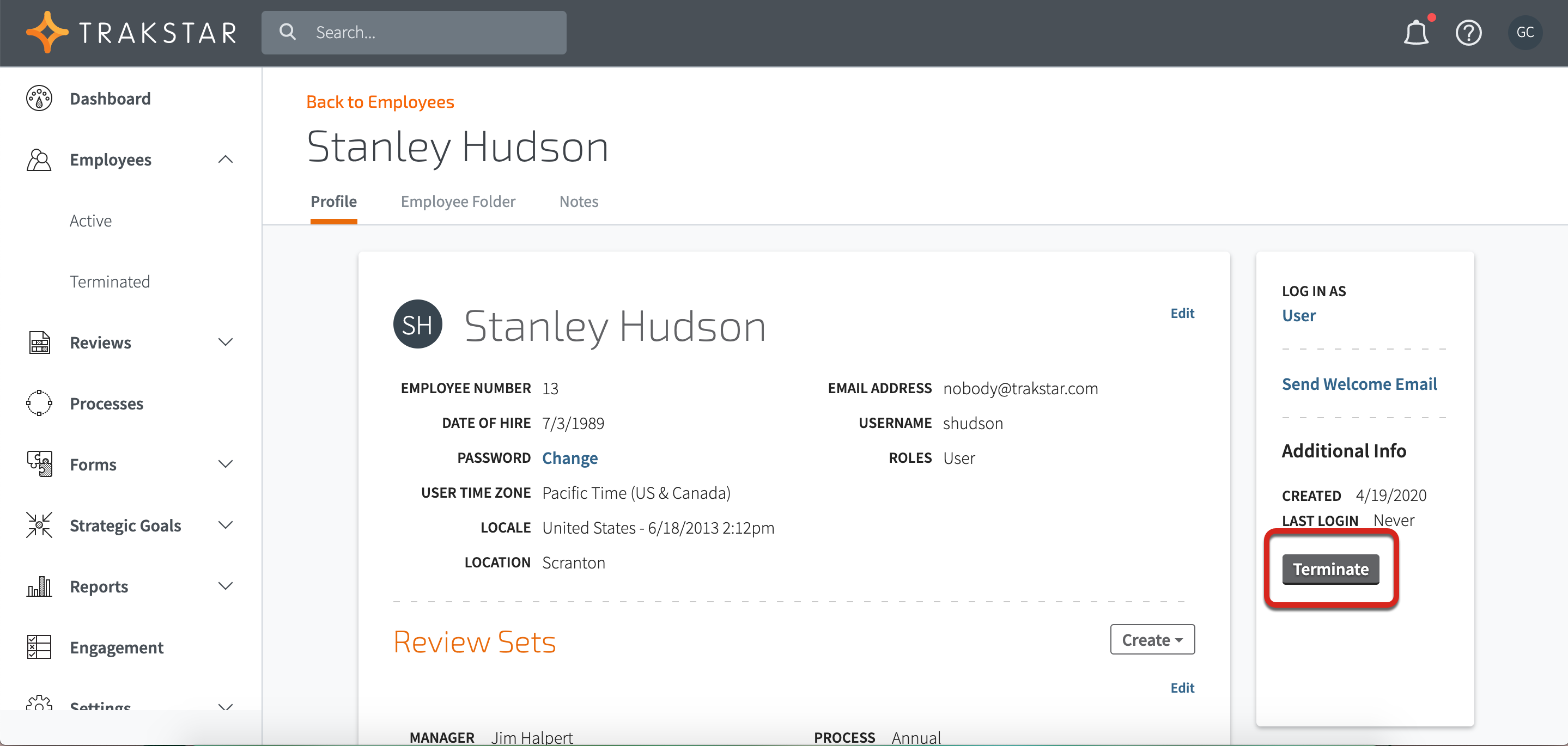This screenshot has width=1568, height=746.
Task: Open Dashboard from the sidebar
Action: [x=110, y=99]
